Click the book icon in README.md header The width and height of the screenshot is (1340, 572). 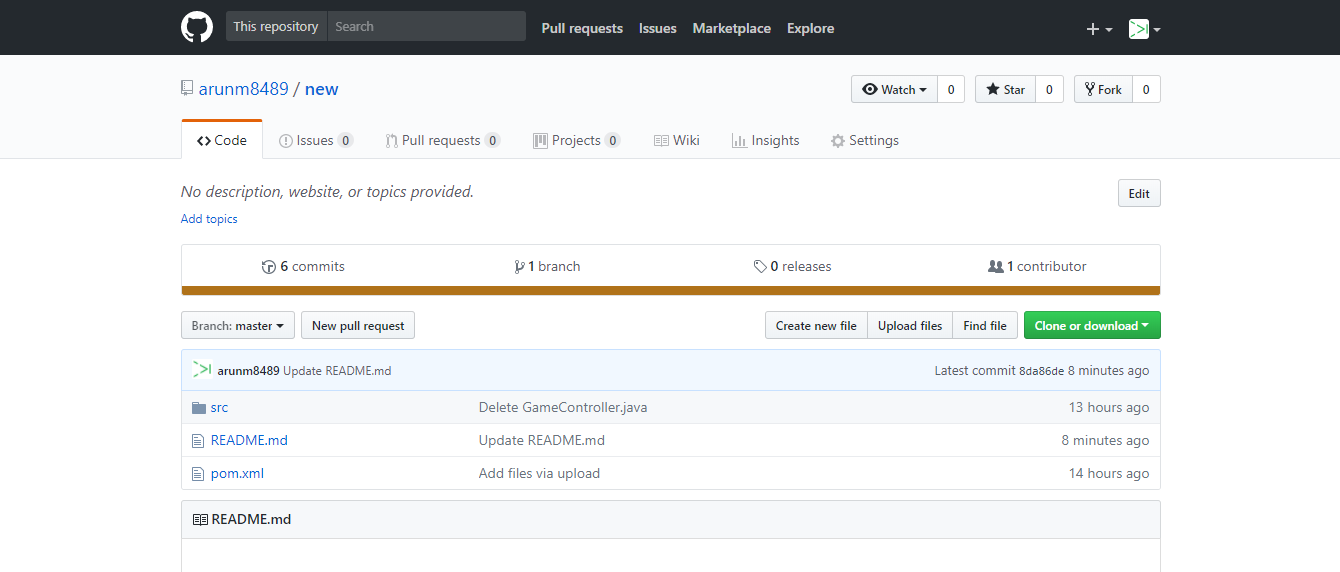200,519
